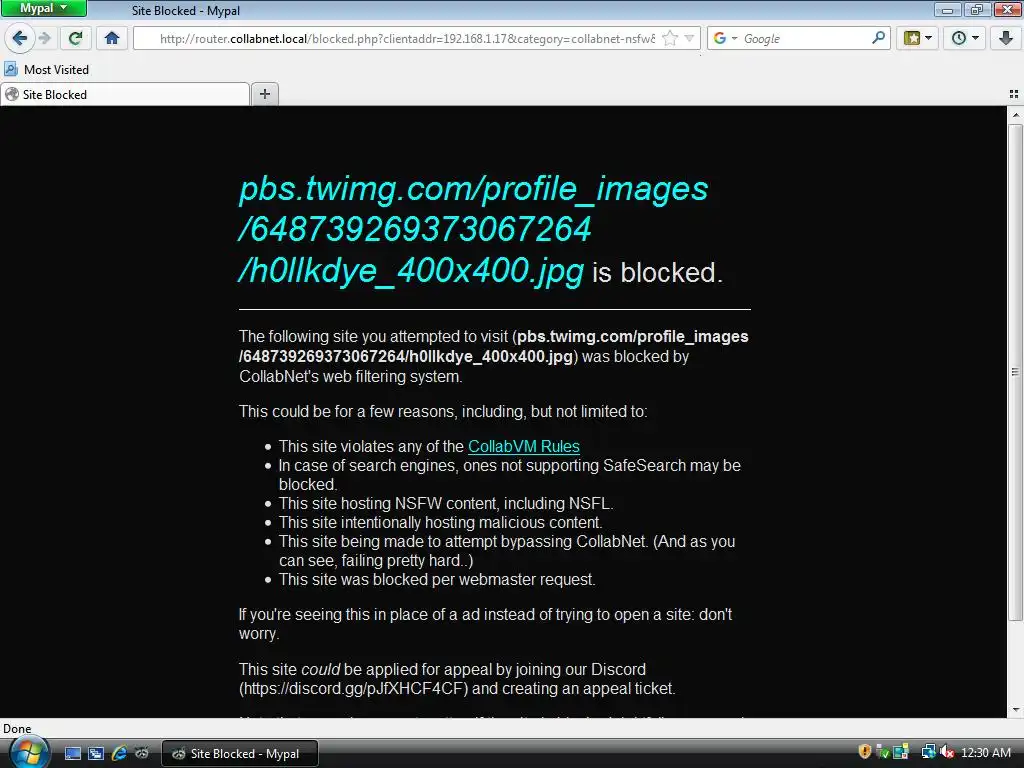Image resolution: width=1024 pixels, height=768 pixels.
Task: Click the cyan blocked URL heading
Action: click(x=473, y=229)
